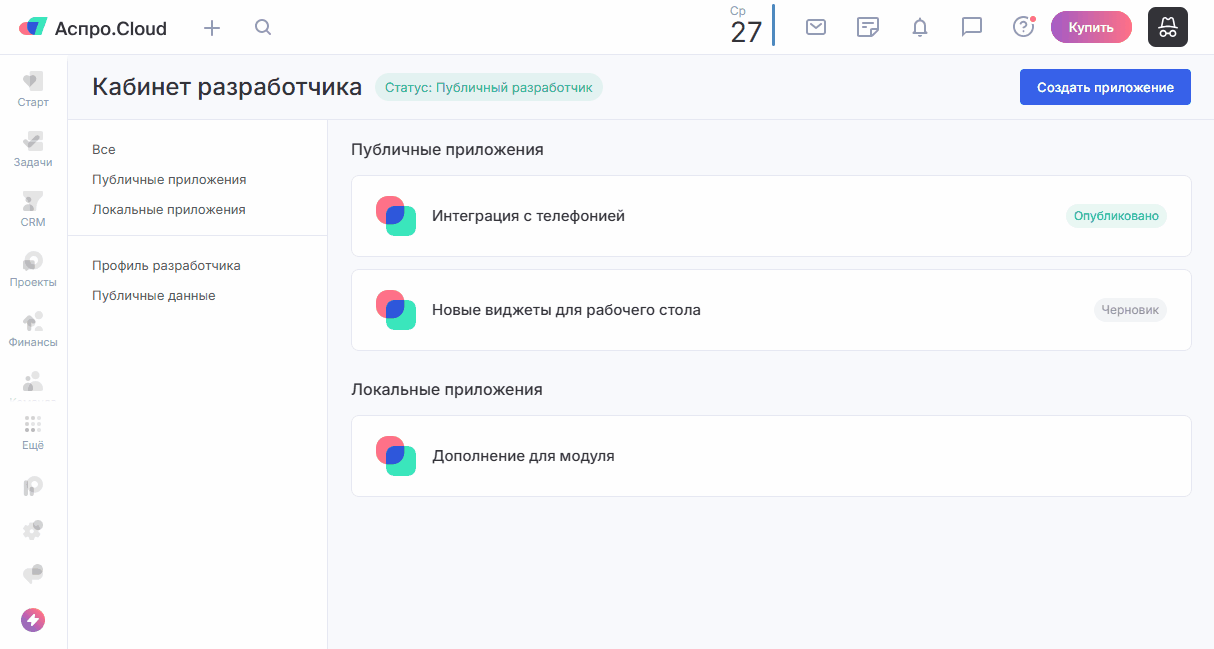Open the user avatar menu
Image resolution: width=1214 pixels, height=649 pixels.
[x=1168, y=27]
